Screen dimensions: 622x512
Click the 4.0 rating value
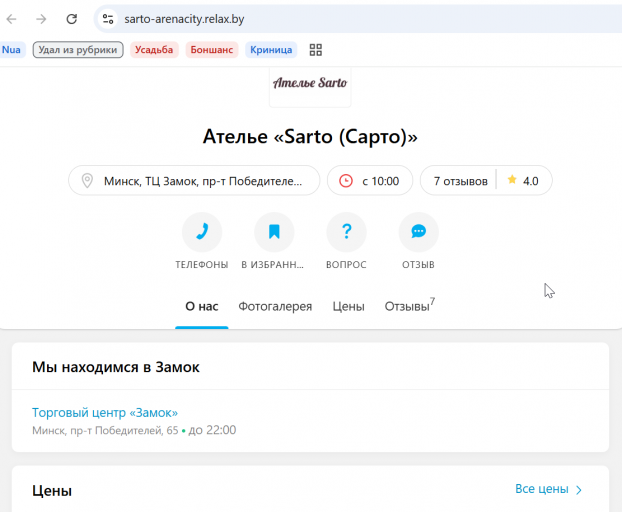[530, 181]
